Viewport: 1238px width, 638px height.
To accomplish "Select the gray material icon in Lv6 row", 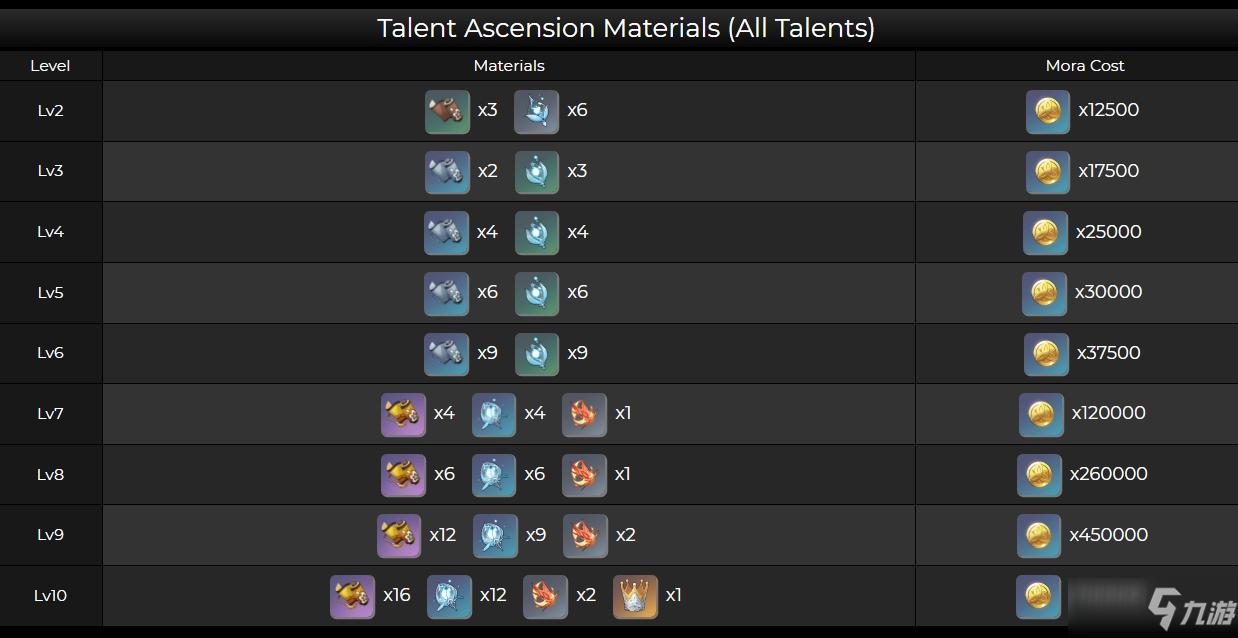I will pyautogui.click(x=446, y=354).
